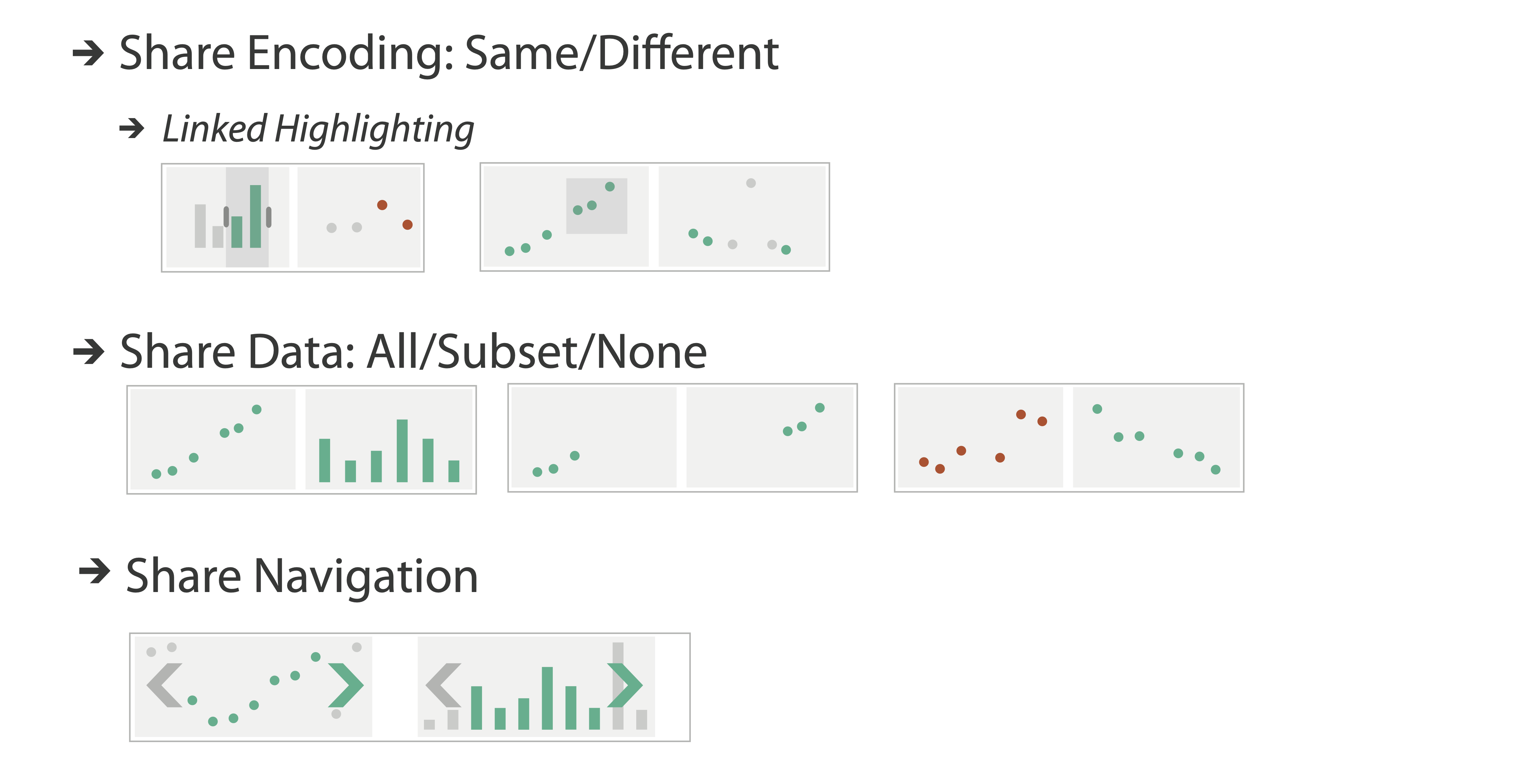The height and width of the screenshot is (784, 1516).
Task: Click the arrow before Share Data heading
Action: pos(89,352)
